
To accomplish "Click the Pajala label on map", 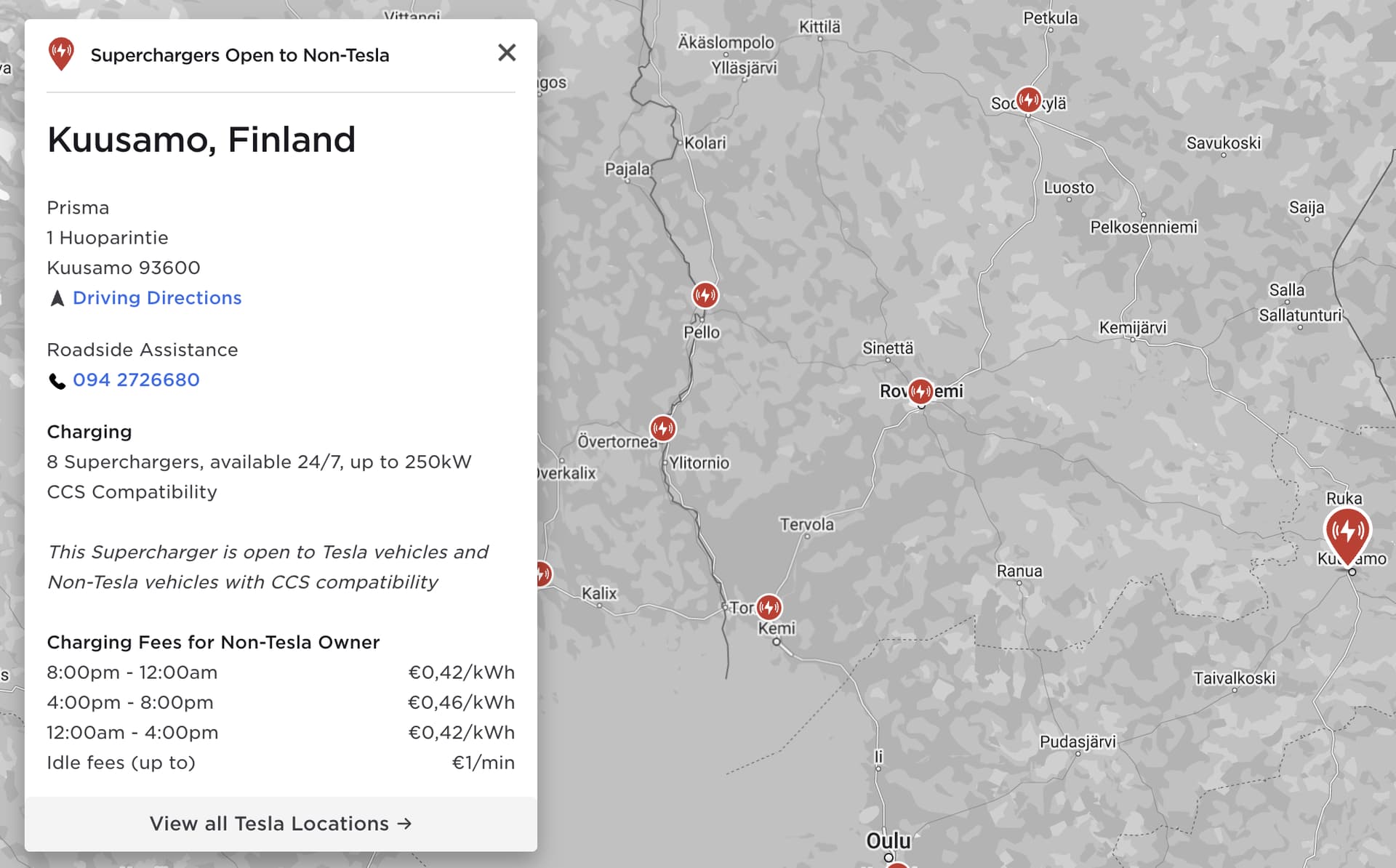I will (627, 169).
